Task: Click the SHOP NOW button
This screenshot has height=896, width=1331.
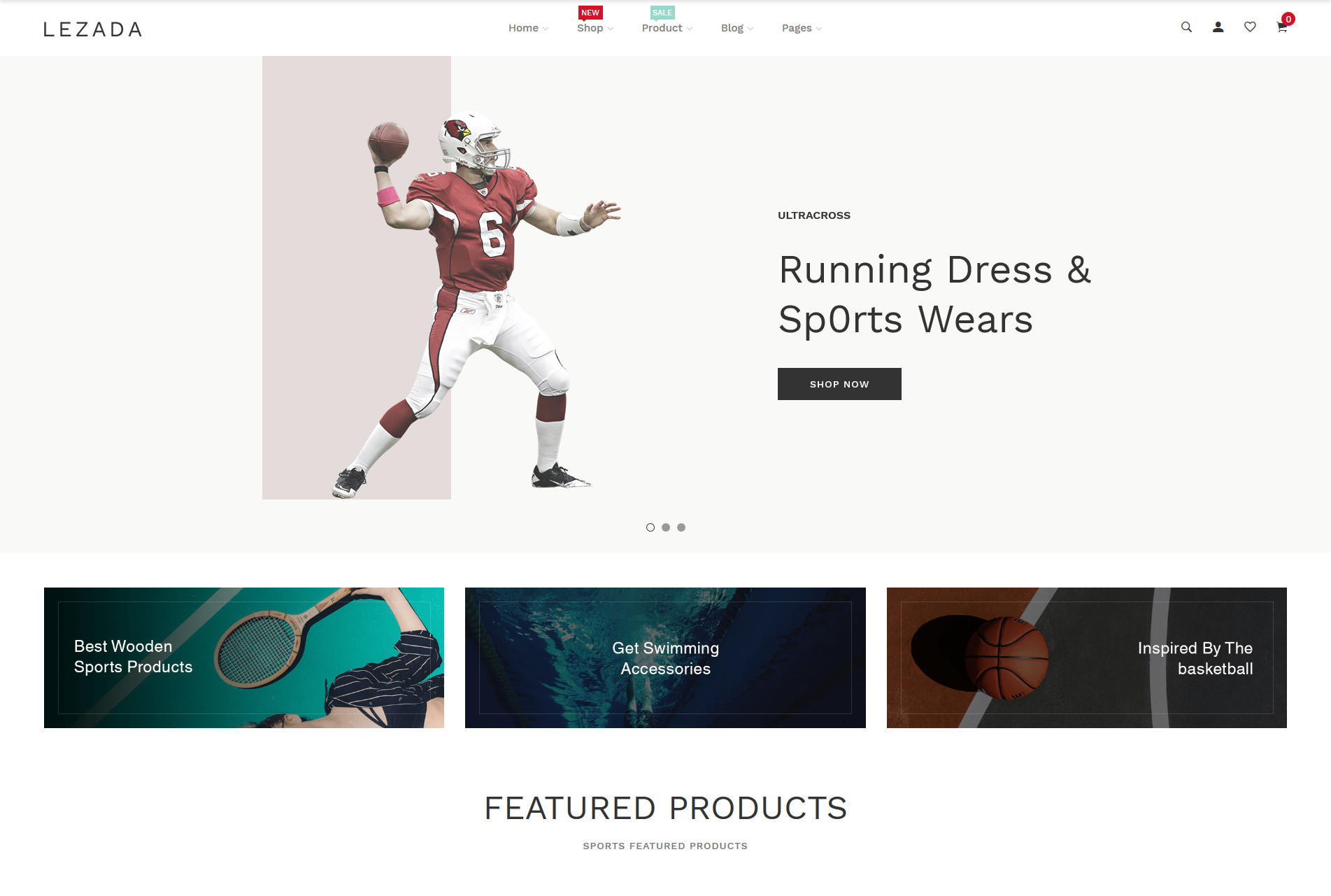Action: click(839, 384)
